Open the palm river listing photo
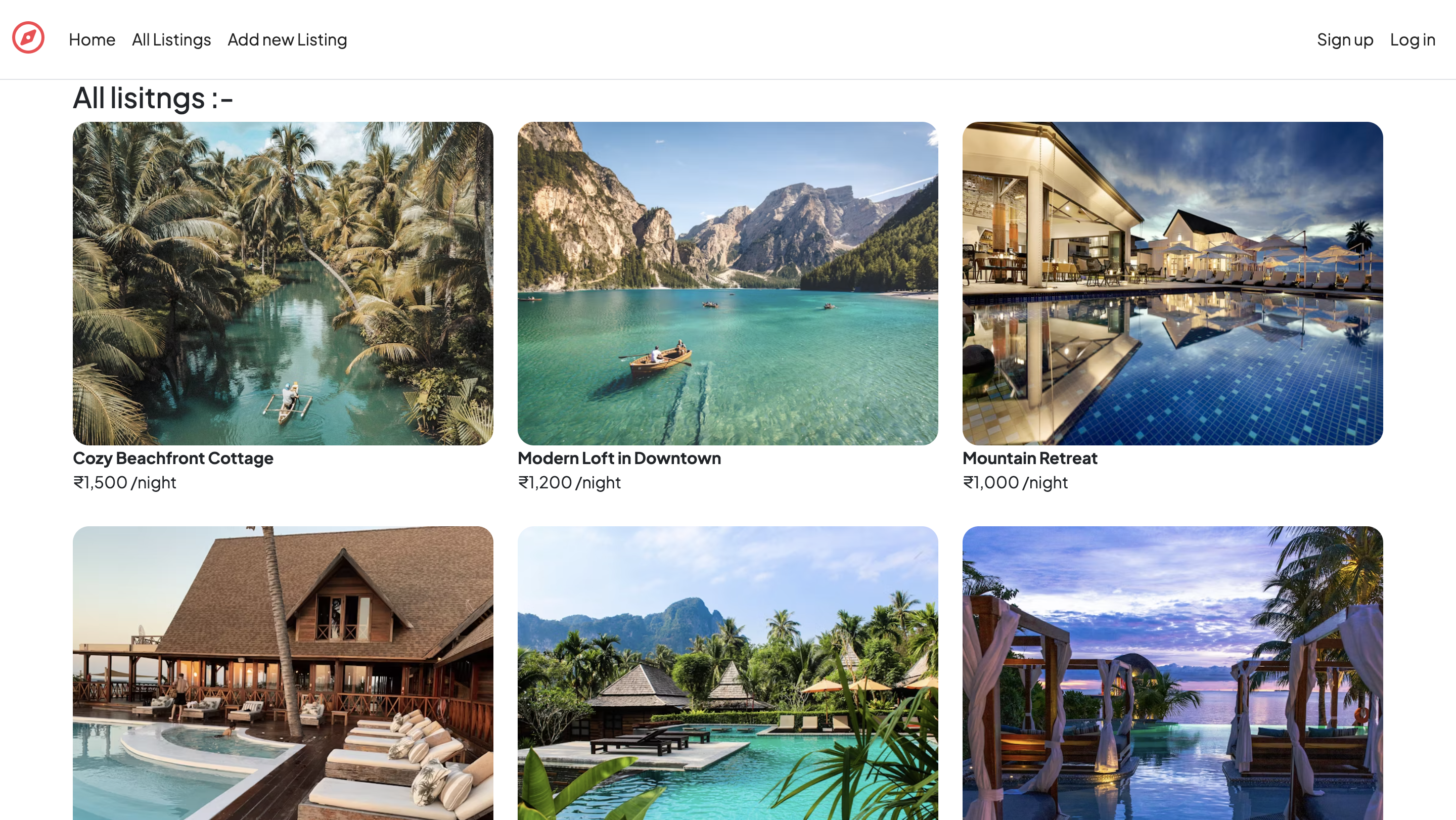 (x=283, y=283)
